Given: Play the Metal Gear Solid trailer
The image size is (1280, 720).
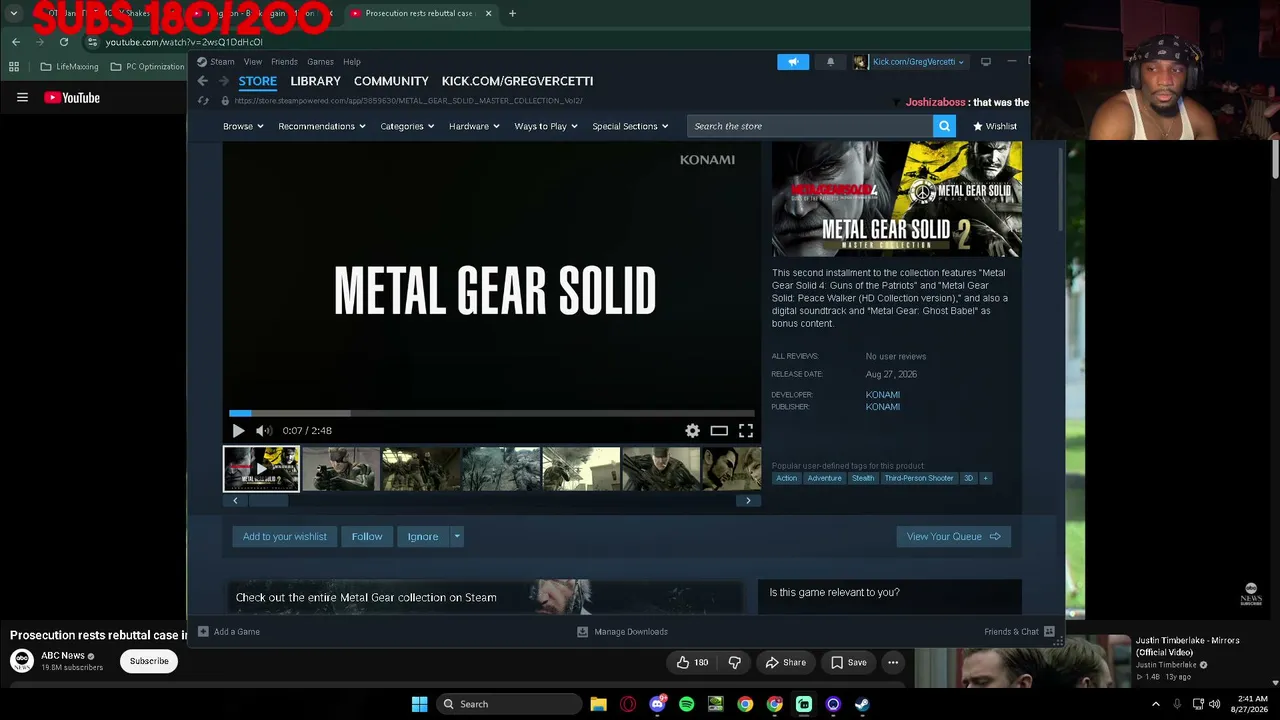Looking at the screenshot, I should click(x=238, y=431).
